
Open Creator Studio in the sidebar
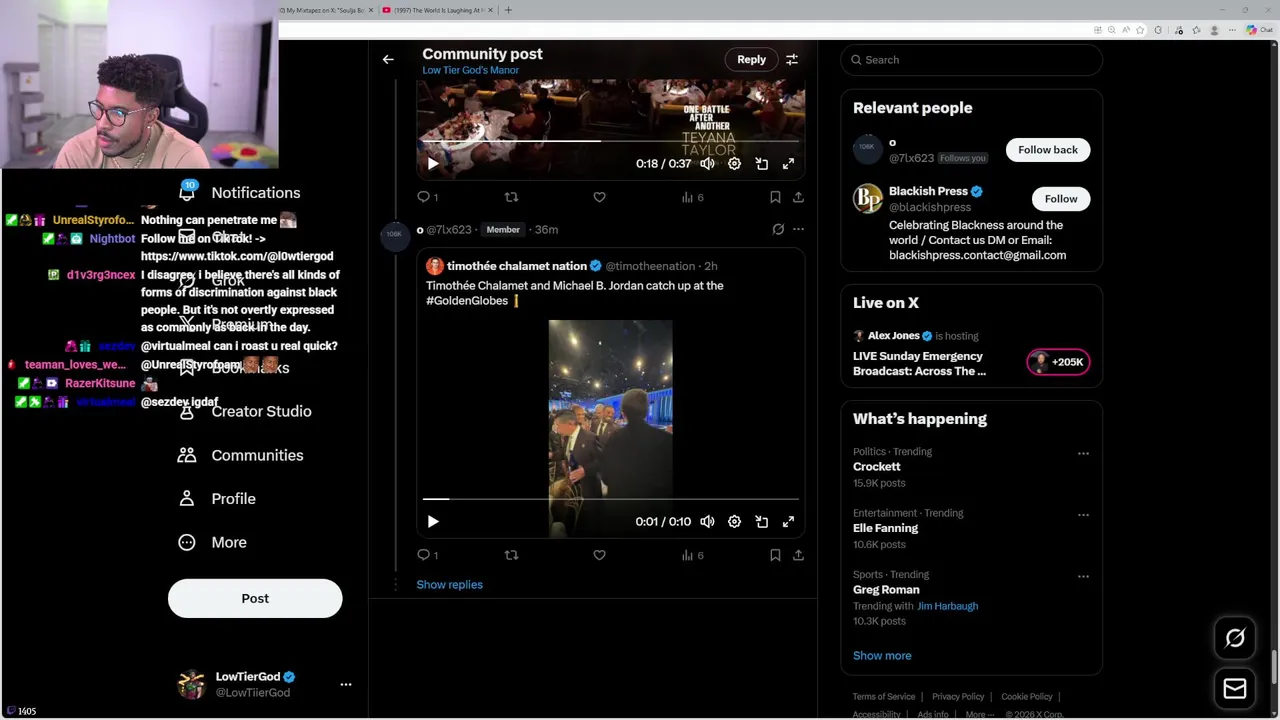245,411
